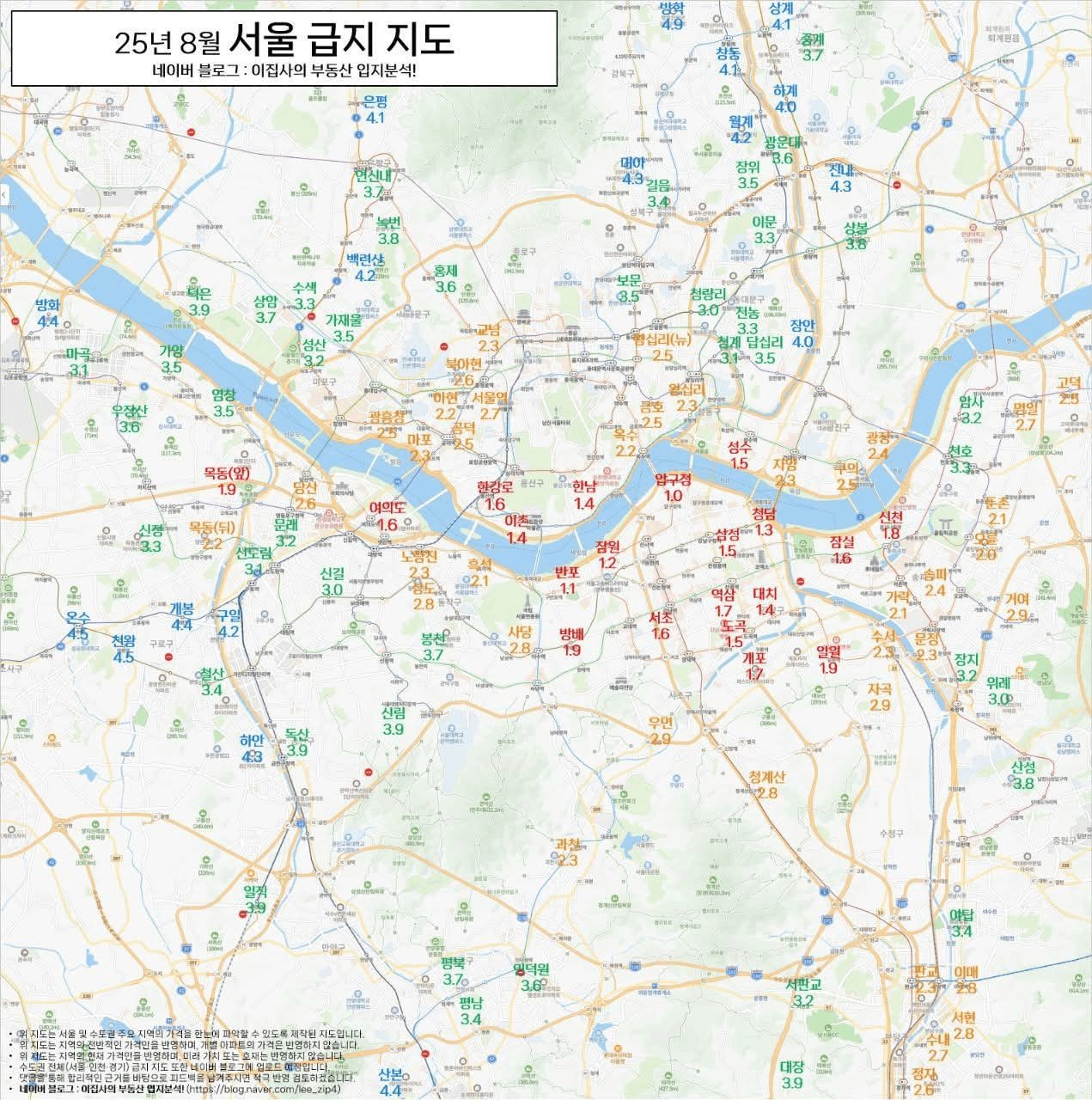Select the 과천 2.3 label
Image resolution: width=1092 pixels, height=1100 pixels.
pos(568,852)
